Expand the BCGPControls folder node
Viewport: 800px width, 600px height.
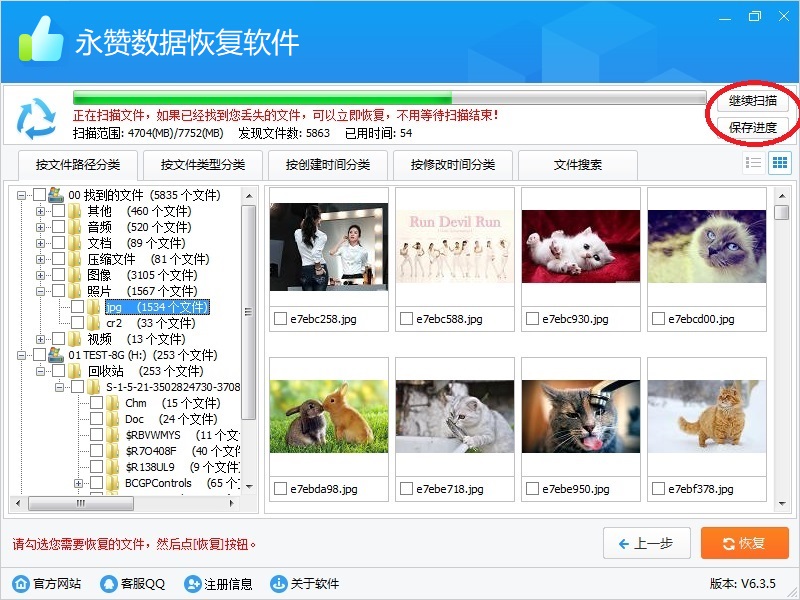point(79,483)
